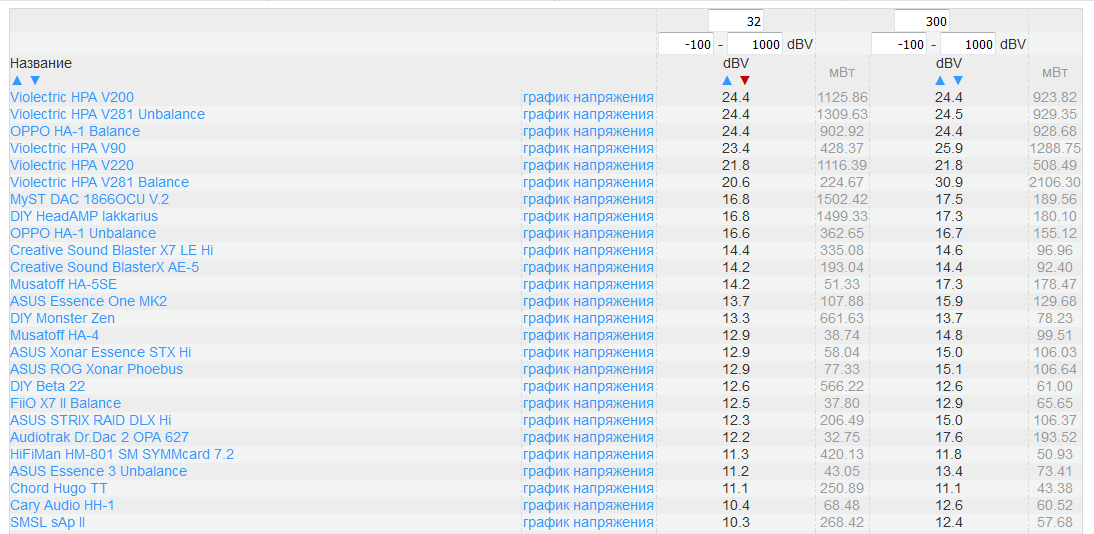1094x534 pixels.
Task: Open Violectric HPA V281 Unbalance link
Action: click(x=107, y=114)
